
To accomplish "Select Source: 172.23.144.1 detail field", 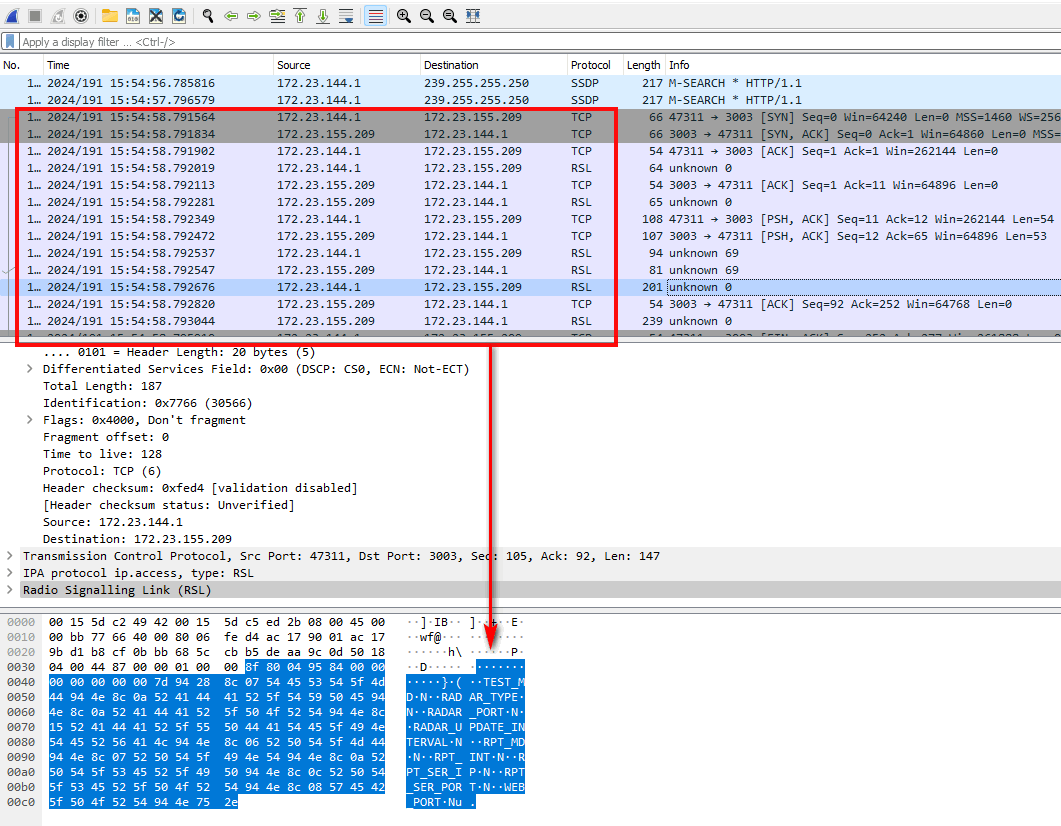I will click(x=113, y=522).
